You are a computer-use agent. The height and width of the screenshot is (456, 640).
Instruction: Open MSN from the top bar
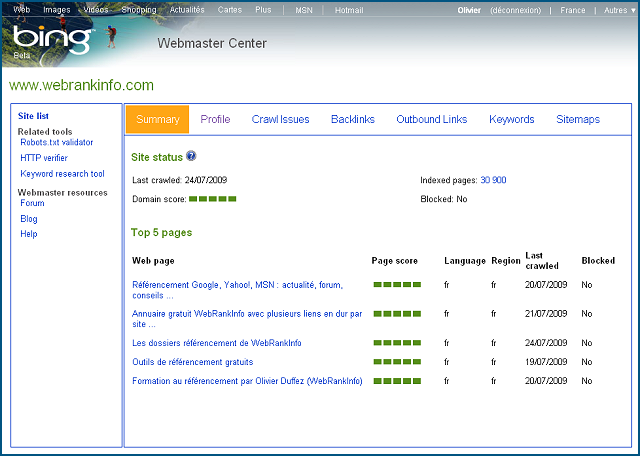click(x=304, y=10)
